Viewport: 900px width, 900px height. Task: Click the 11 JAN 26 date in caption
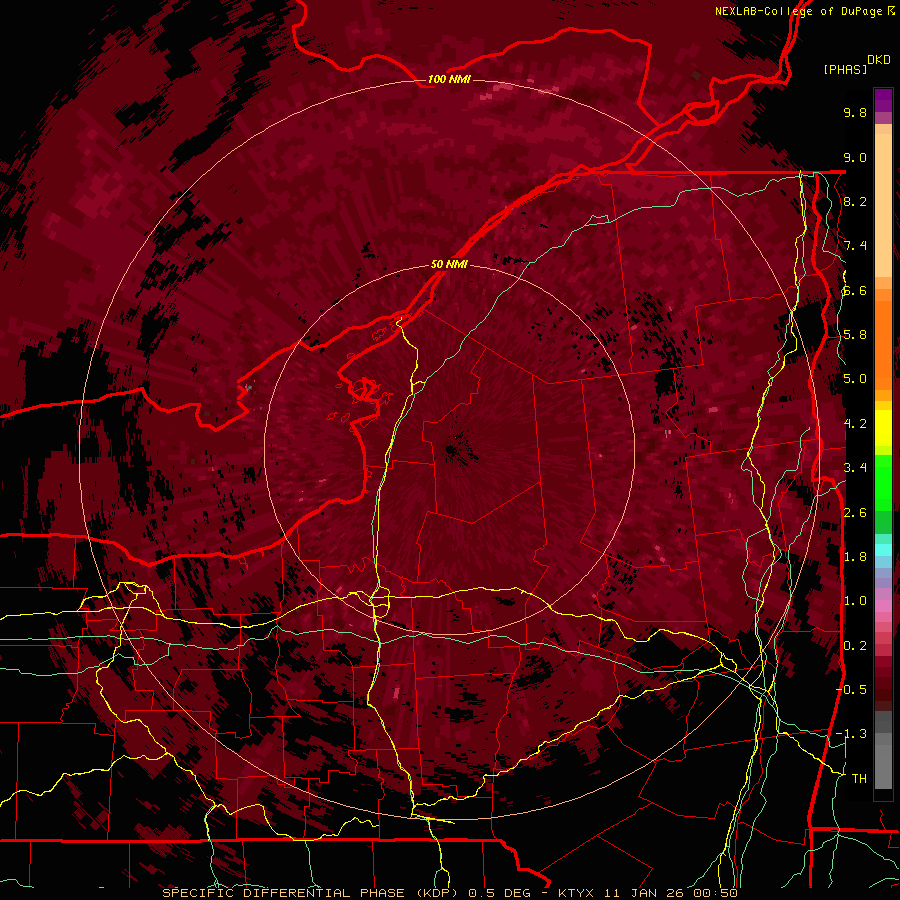643,893
